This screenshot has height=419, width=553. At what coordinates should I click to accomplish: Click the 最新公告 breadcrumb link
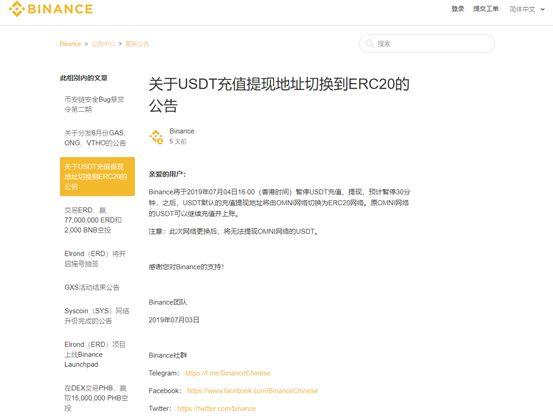137,44
